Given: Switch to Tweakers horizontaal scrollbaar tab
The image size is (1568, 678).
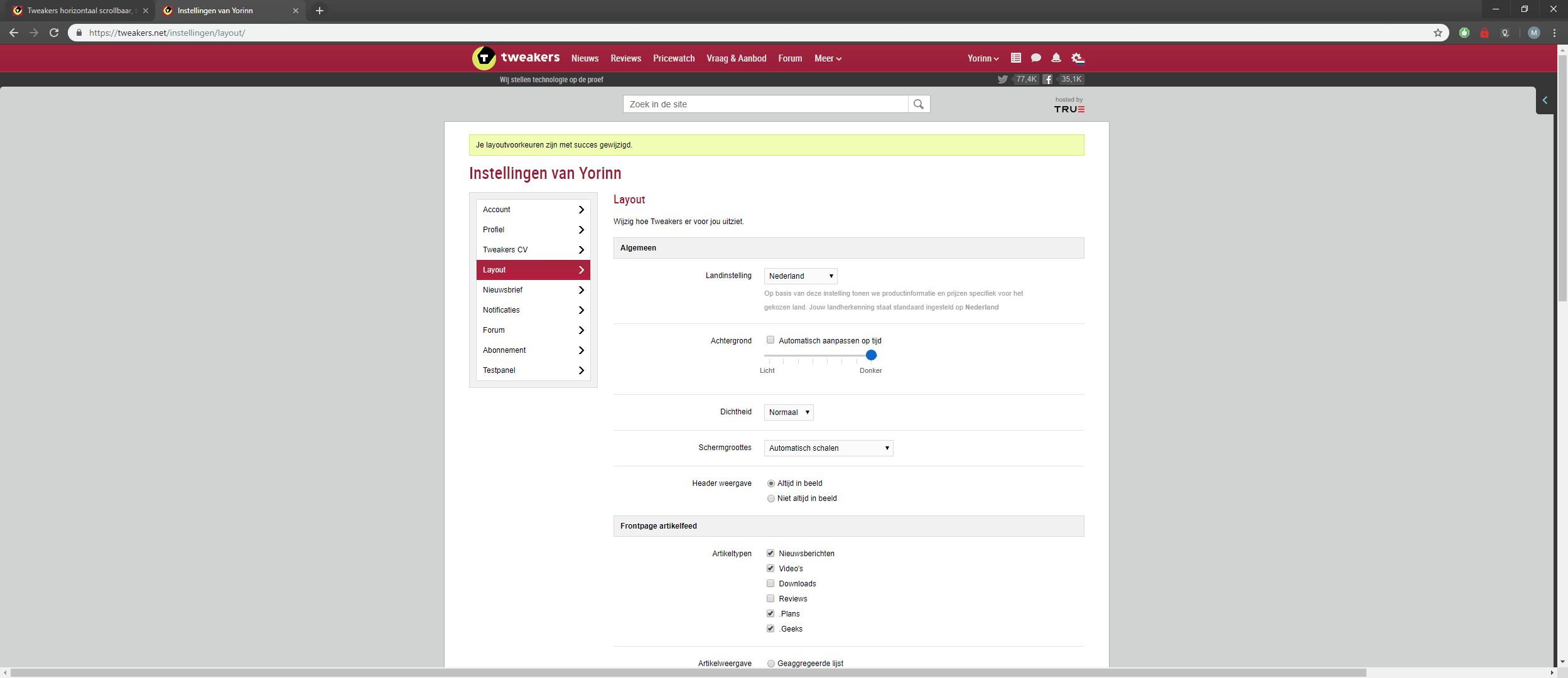Looking at the screenshot, I should pos(78,11).
